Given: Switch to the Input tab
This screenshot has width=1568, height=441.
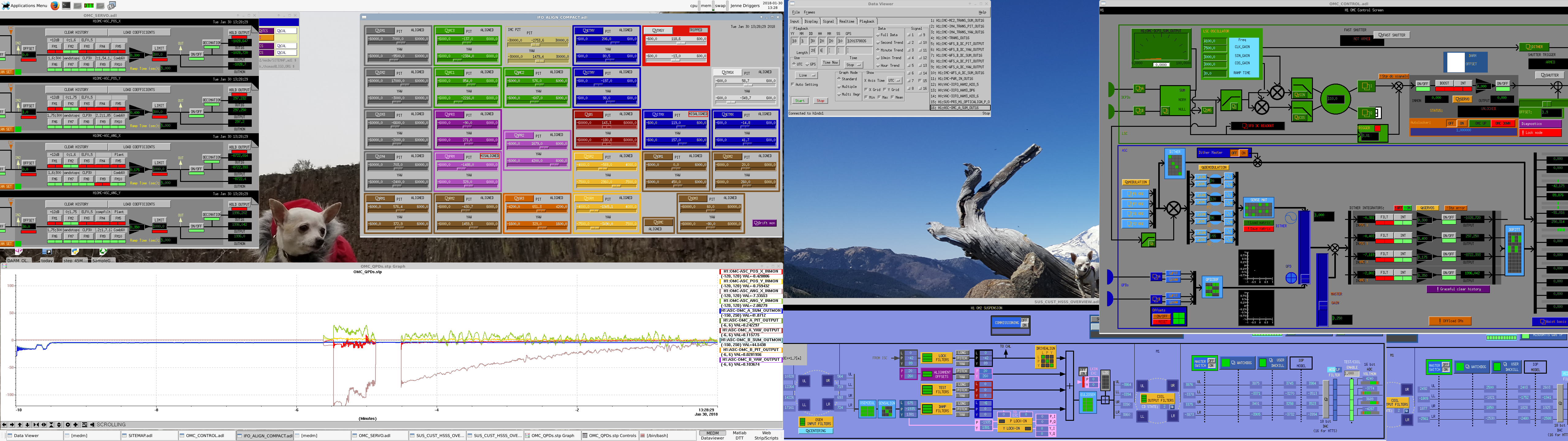Looking at the screenshot, I should click(x=795, y=22).
